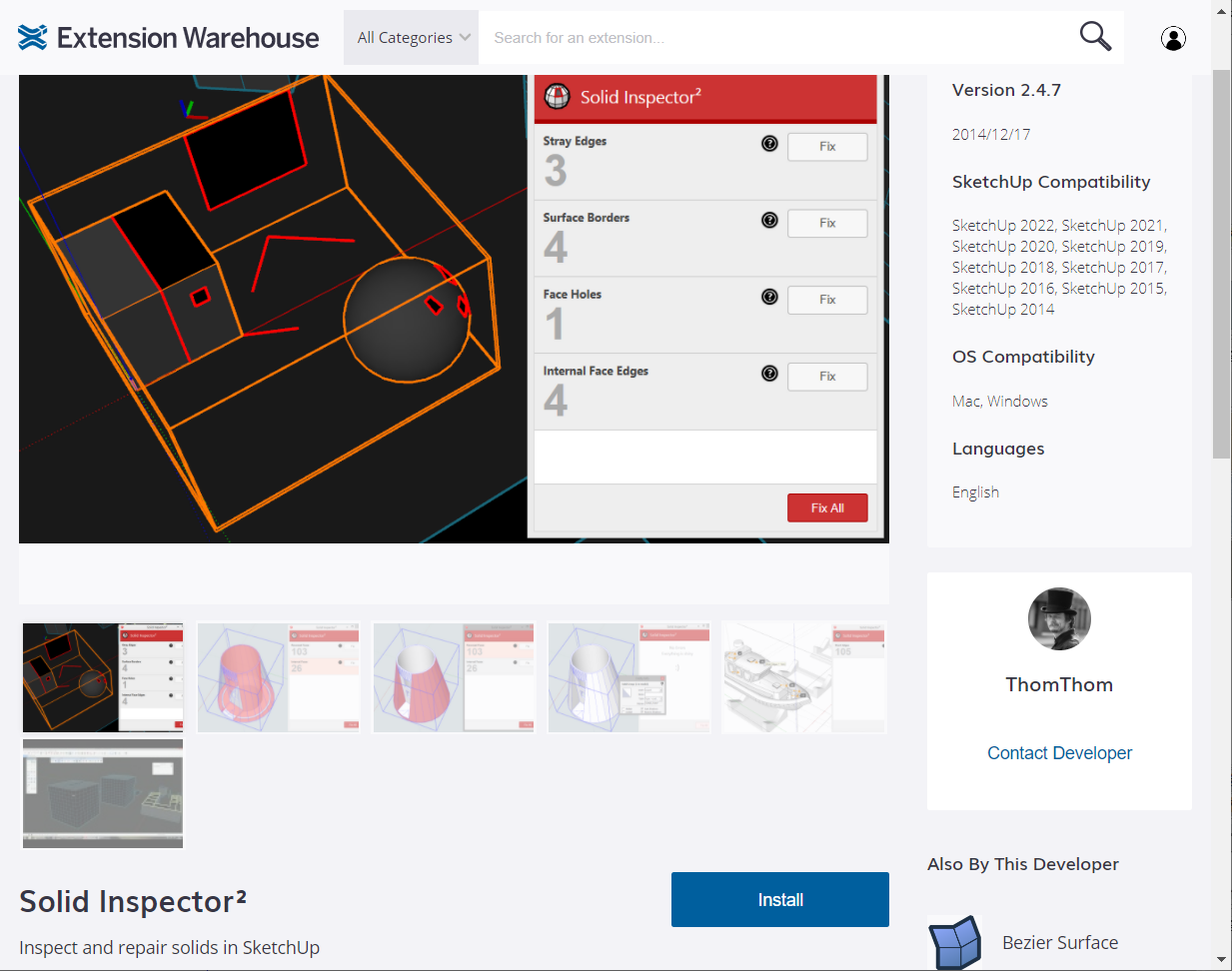
Task: Expand the All Categories dropdown
Action: 412,38
